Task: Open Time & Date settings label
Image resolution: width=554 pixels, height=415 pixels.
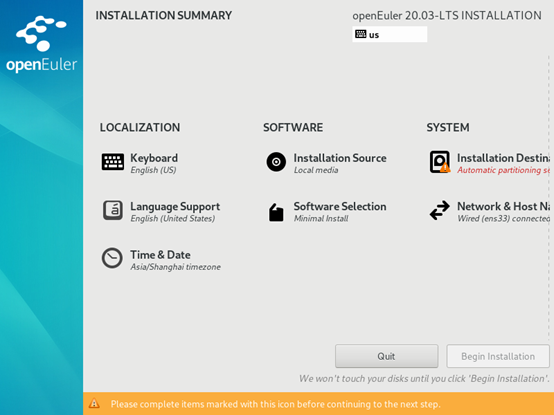Action: pos(160,255)
